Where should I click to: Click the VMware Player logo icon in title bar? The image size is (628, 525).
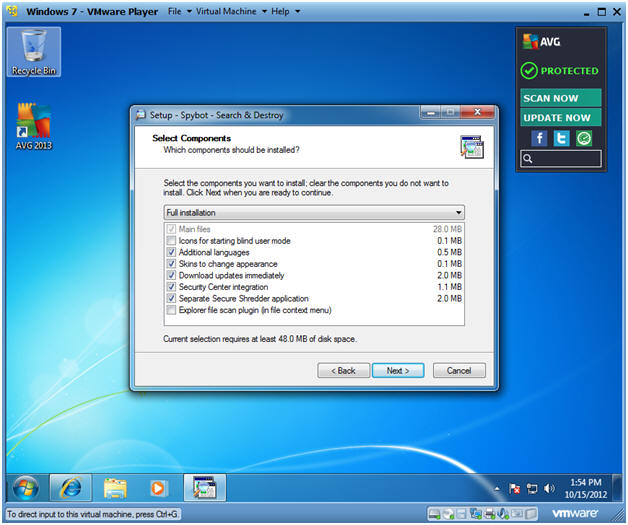(12, 11)
